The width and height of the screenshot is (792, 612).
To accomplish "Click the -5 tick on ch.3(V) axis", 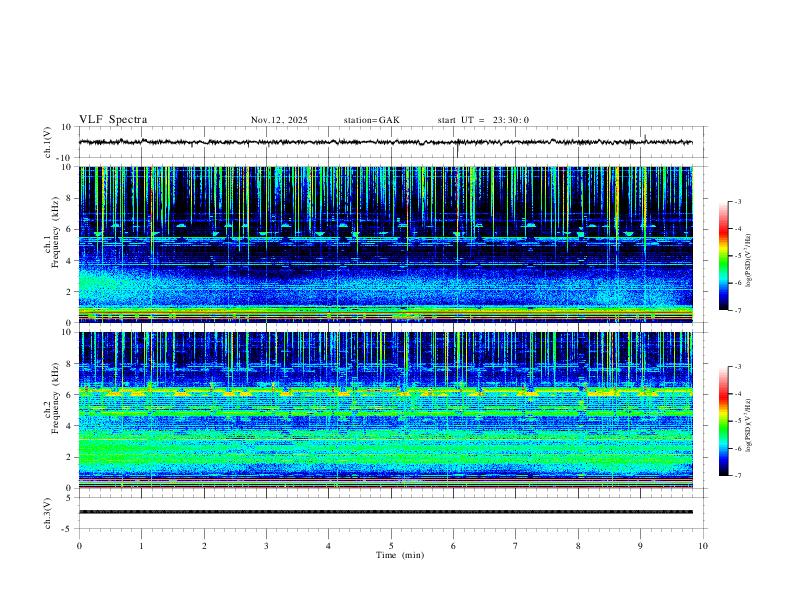I will (68, 529).
